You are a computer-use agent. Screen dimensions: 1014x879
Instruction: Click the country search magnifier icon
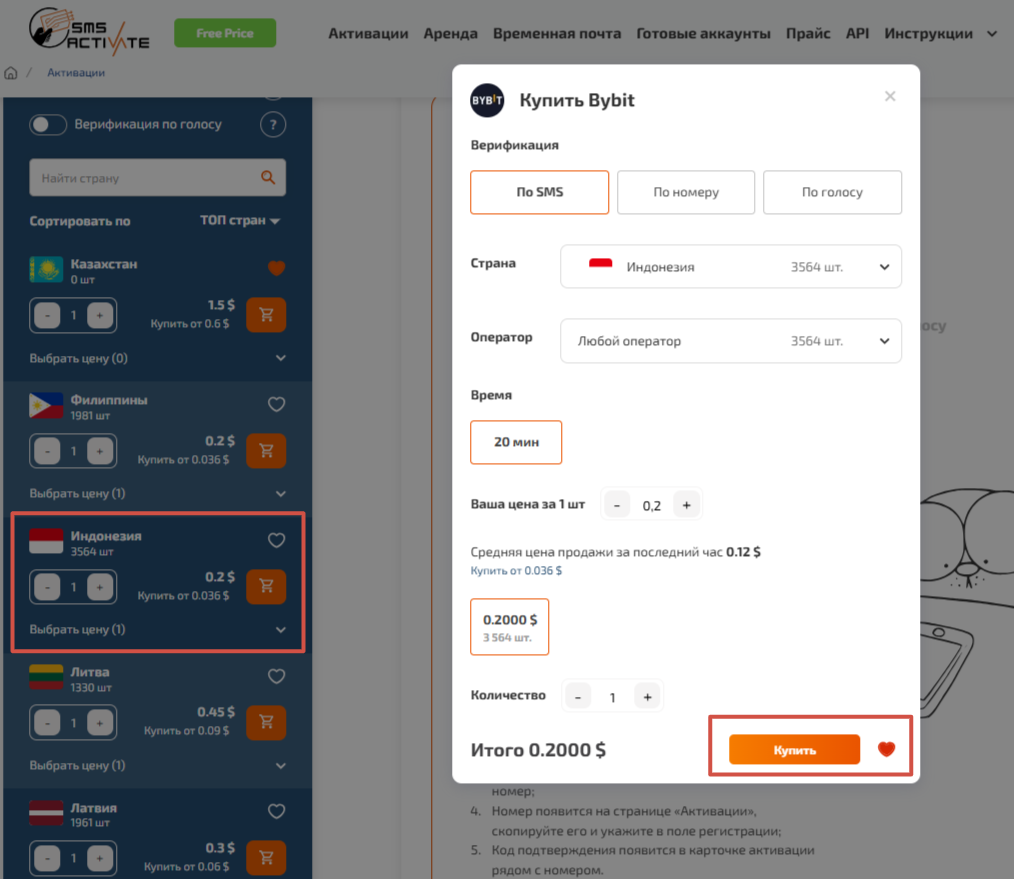coord(268,177)
